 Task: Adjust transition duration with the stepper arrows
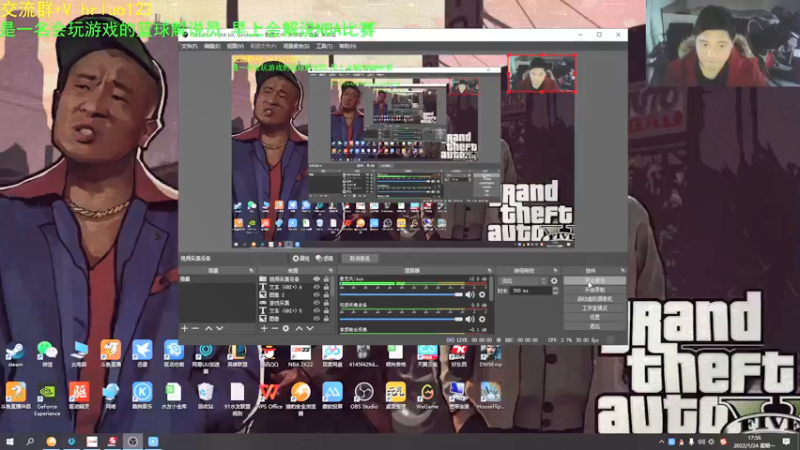pos(555,290)
